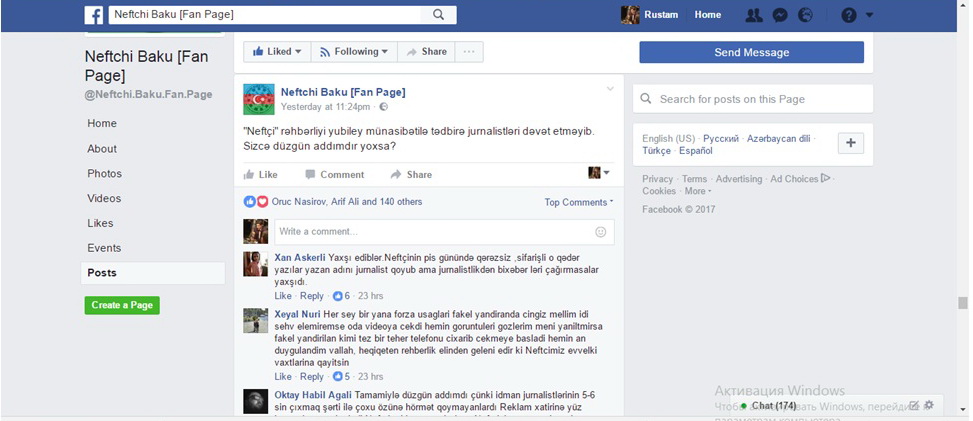
Task: Open Oktay Habil Agali's profile link
Action: (x=313, y=395)
